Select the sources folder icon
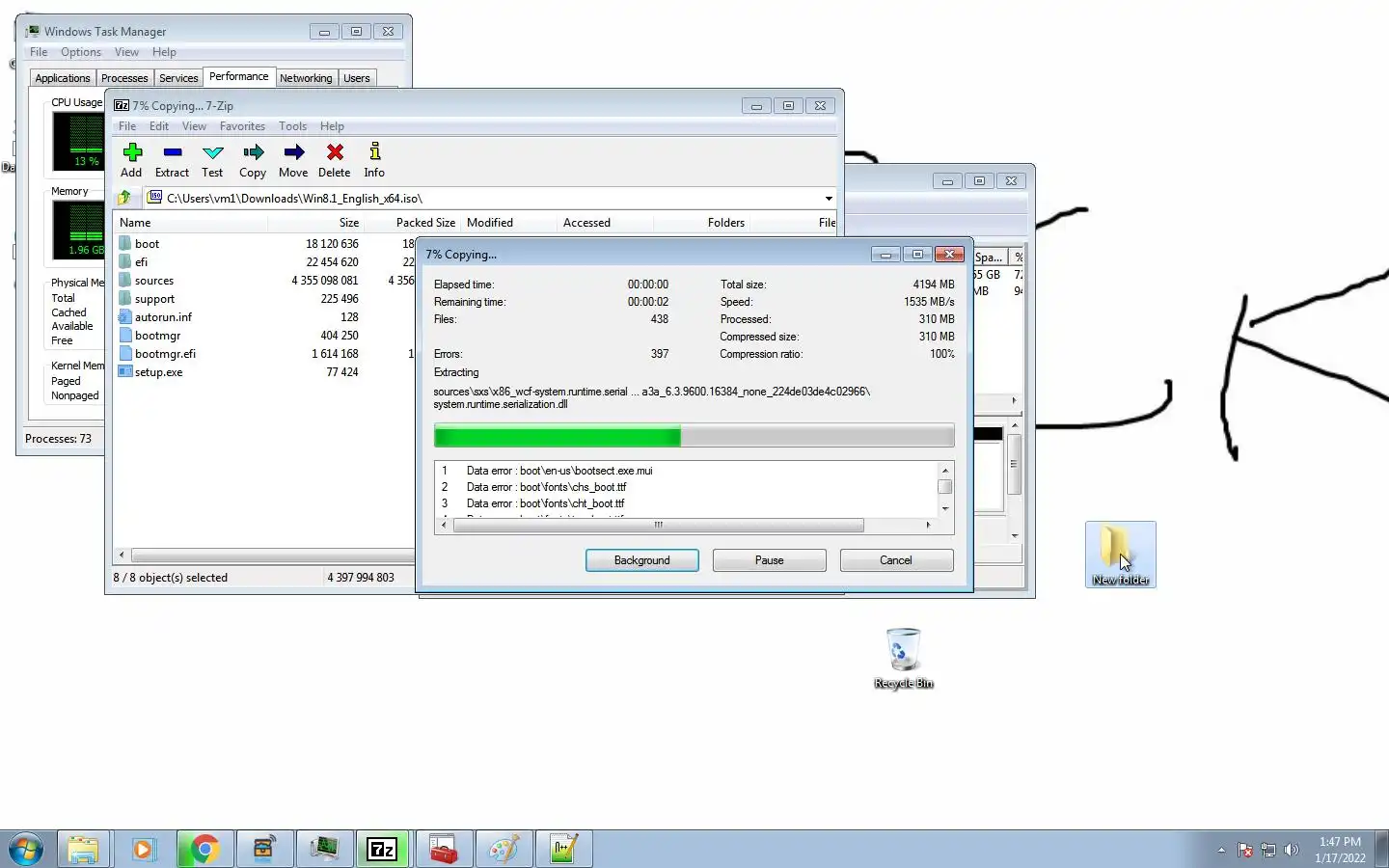Viewport: 1389px width, 868px height. tap(124, 281)
